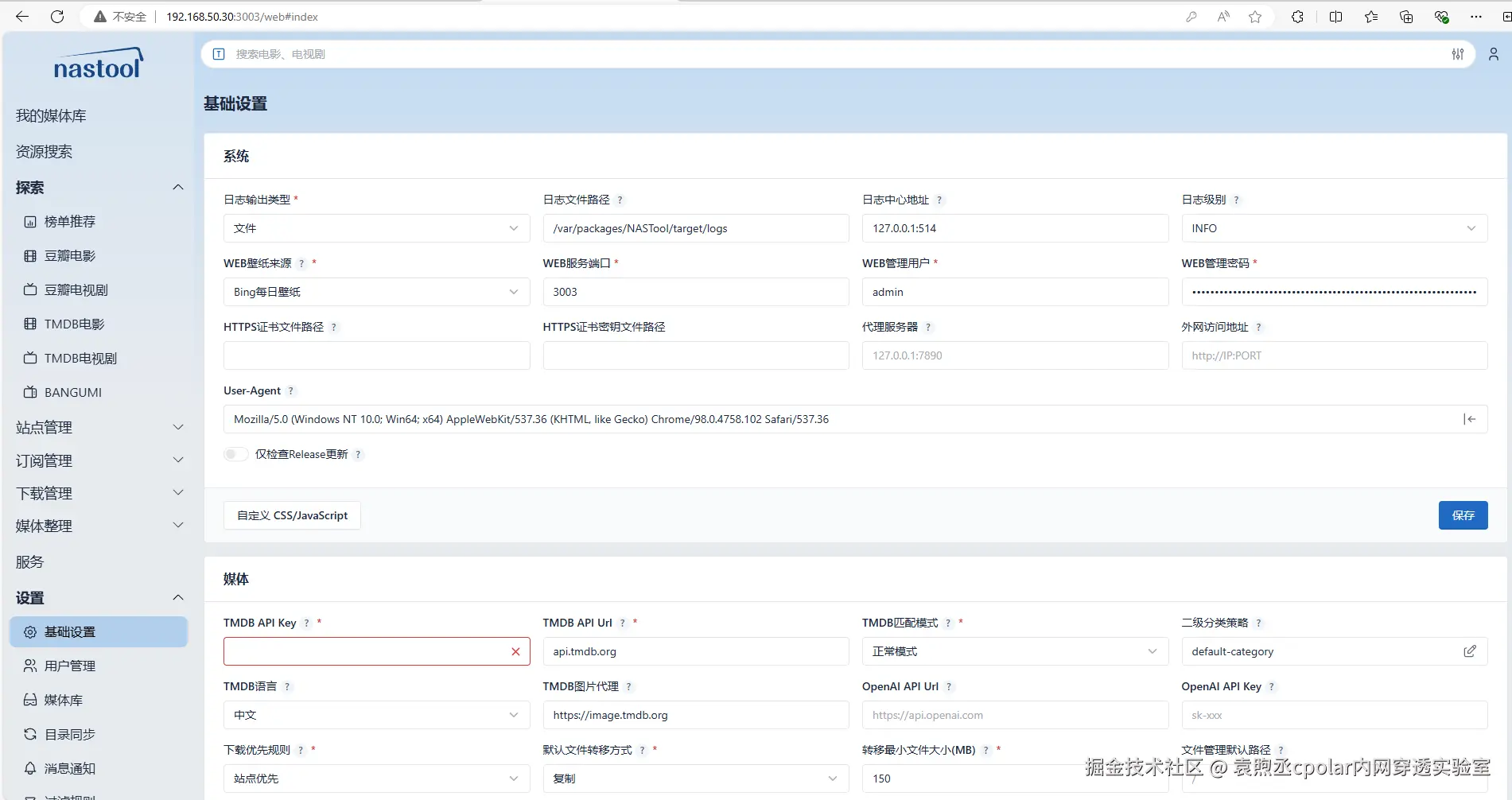Click the password key icon in address bar
This screenshot has width=1512, height=800.
coord(1191,17)
